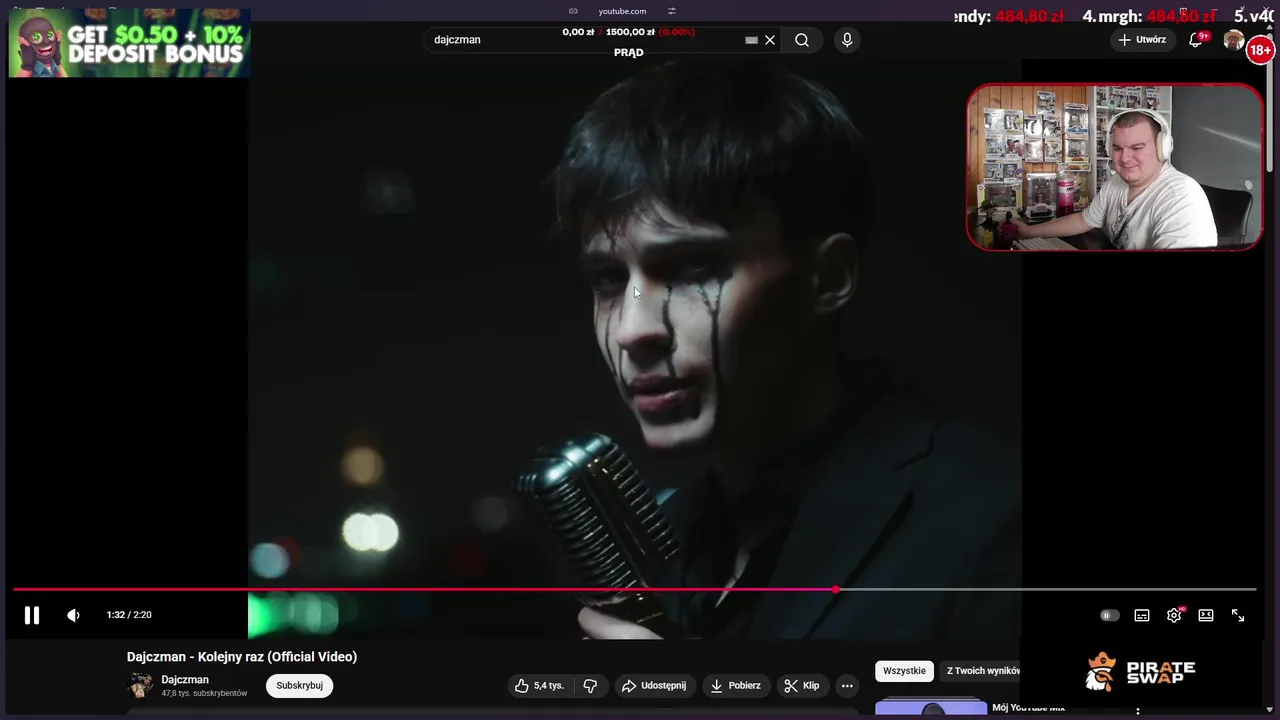Screen dimensions: 1280x720
Task: Like the video with thumbs up
Action: coord(540,685)
